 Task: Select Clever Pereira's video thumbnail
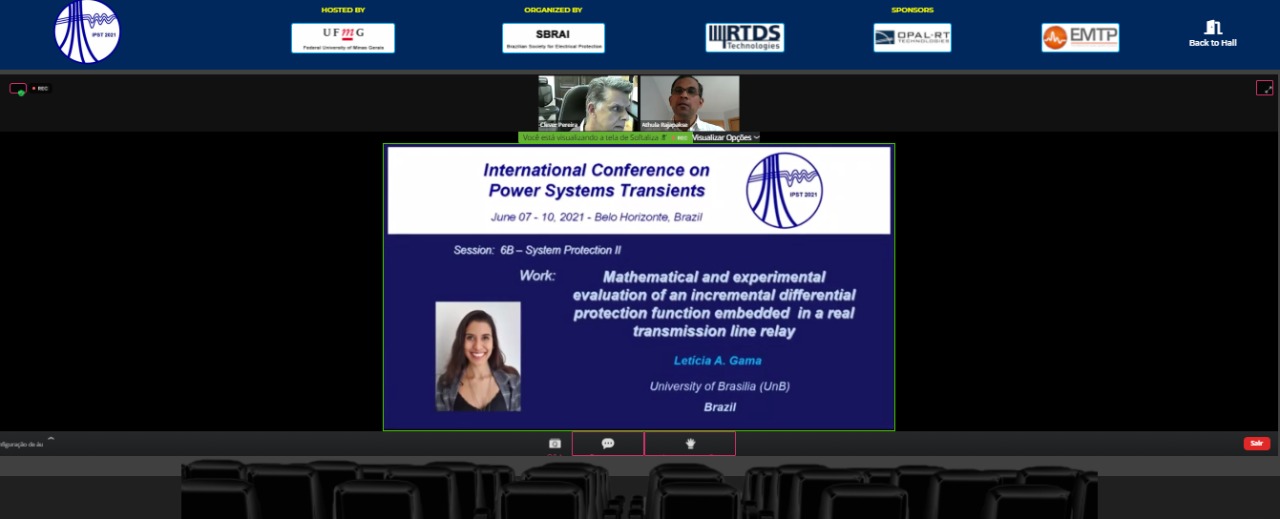[x=588, y=103]
